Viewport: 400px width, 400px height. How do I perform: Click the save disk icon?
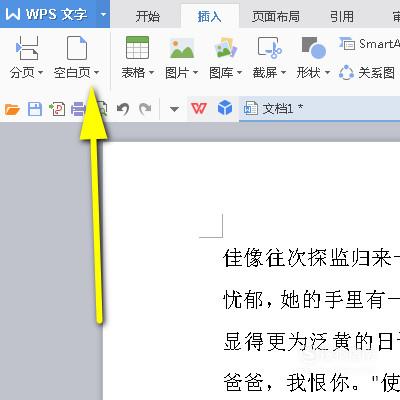[35, 109]
